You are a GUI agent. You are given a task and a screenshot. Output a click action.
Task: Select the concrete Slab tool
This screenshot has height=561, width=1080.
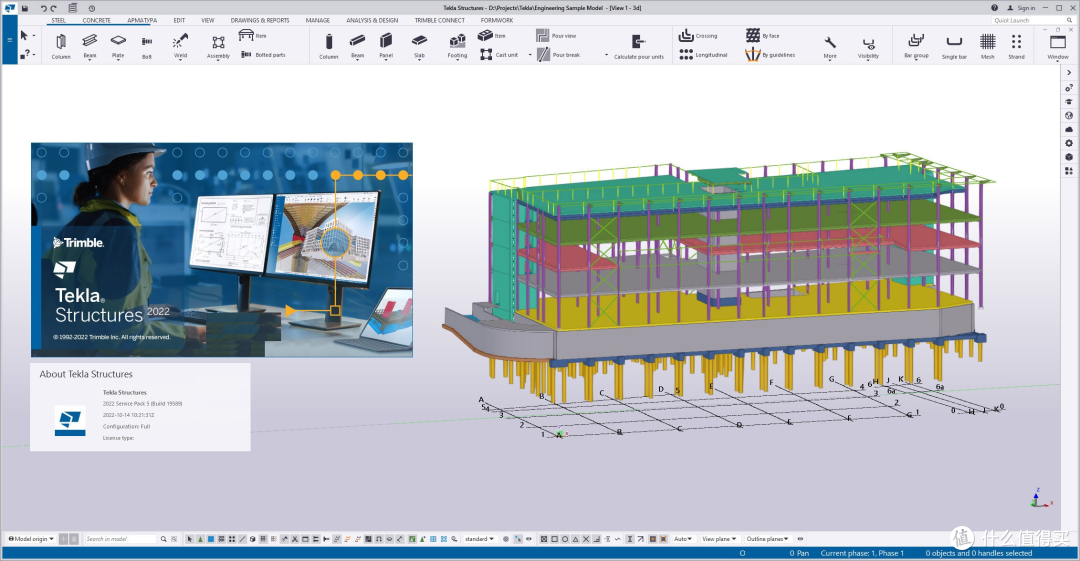(419, 45)
